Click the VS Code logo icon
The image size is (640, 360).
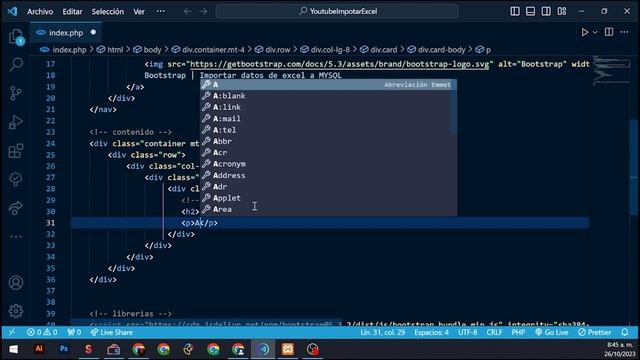pos(12,11)
